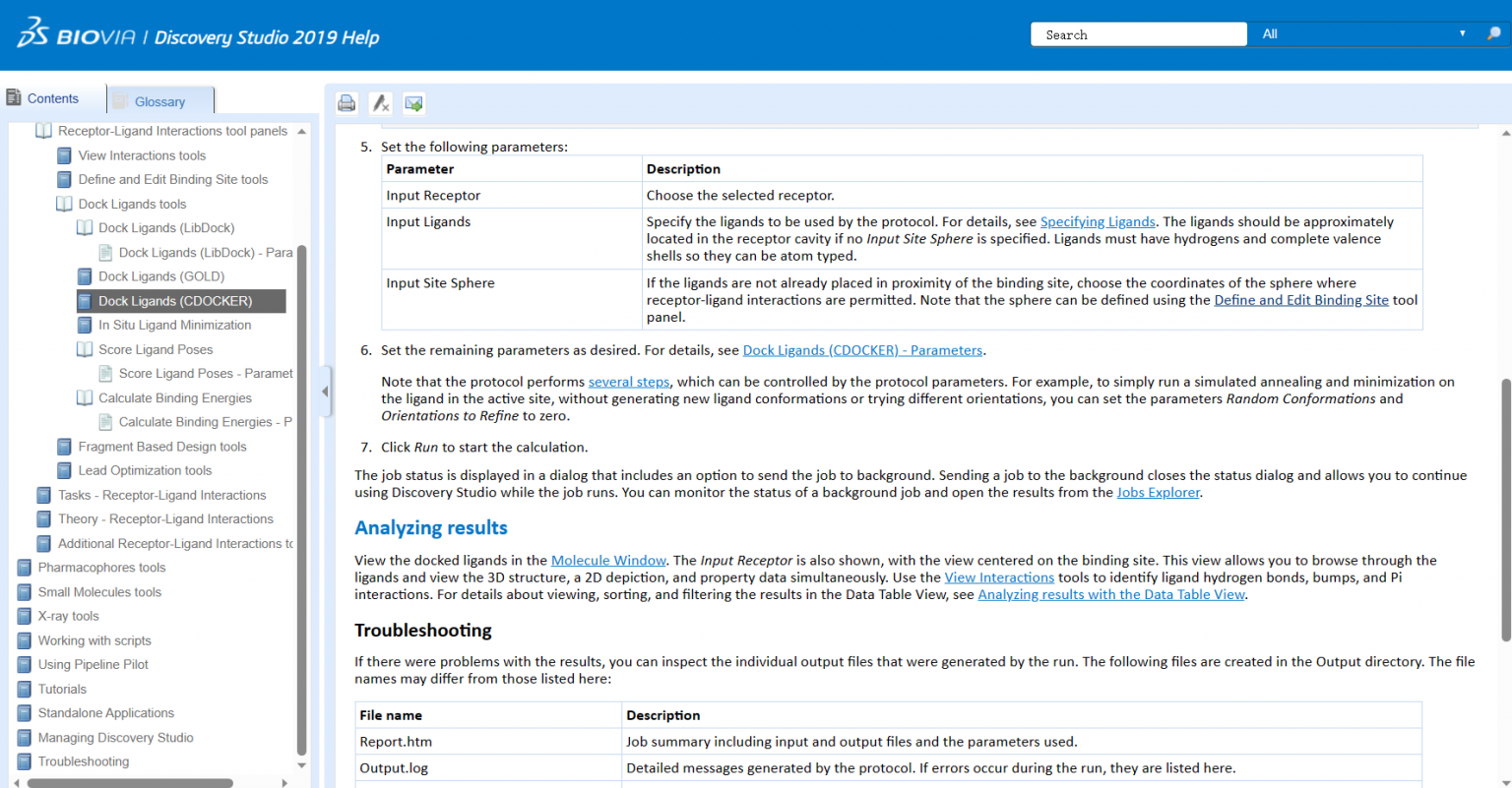Open Dock Ligands (GOLD) in the tree
Viewport: 1512px width, 788px height.
click(x=161, y=276)
